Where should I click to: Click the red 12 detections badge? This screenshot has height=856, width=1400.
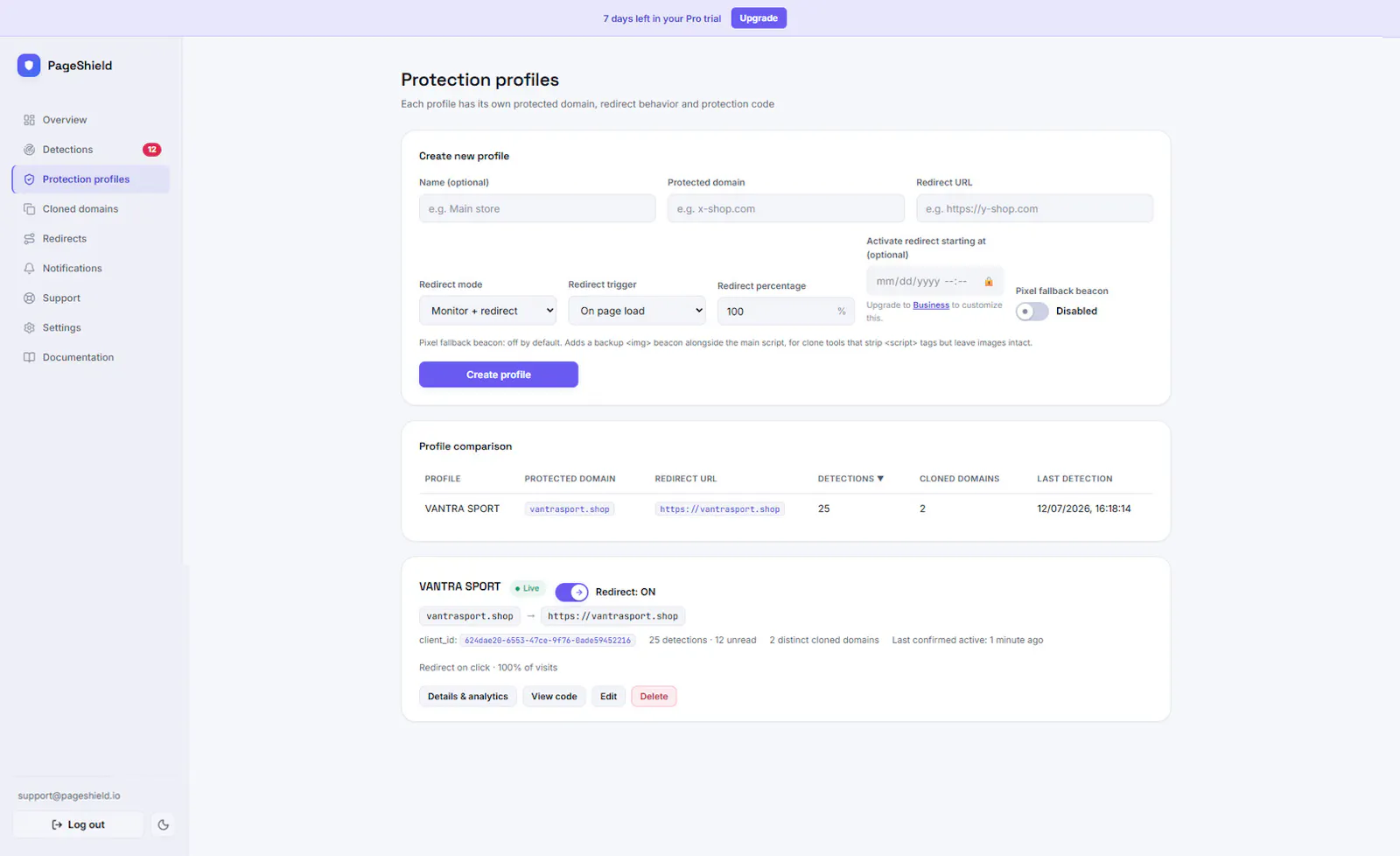click(x=152, y=150)
